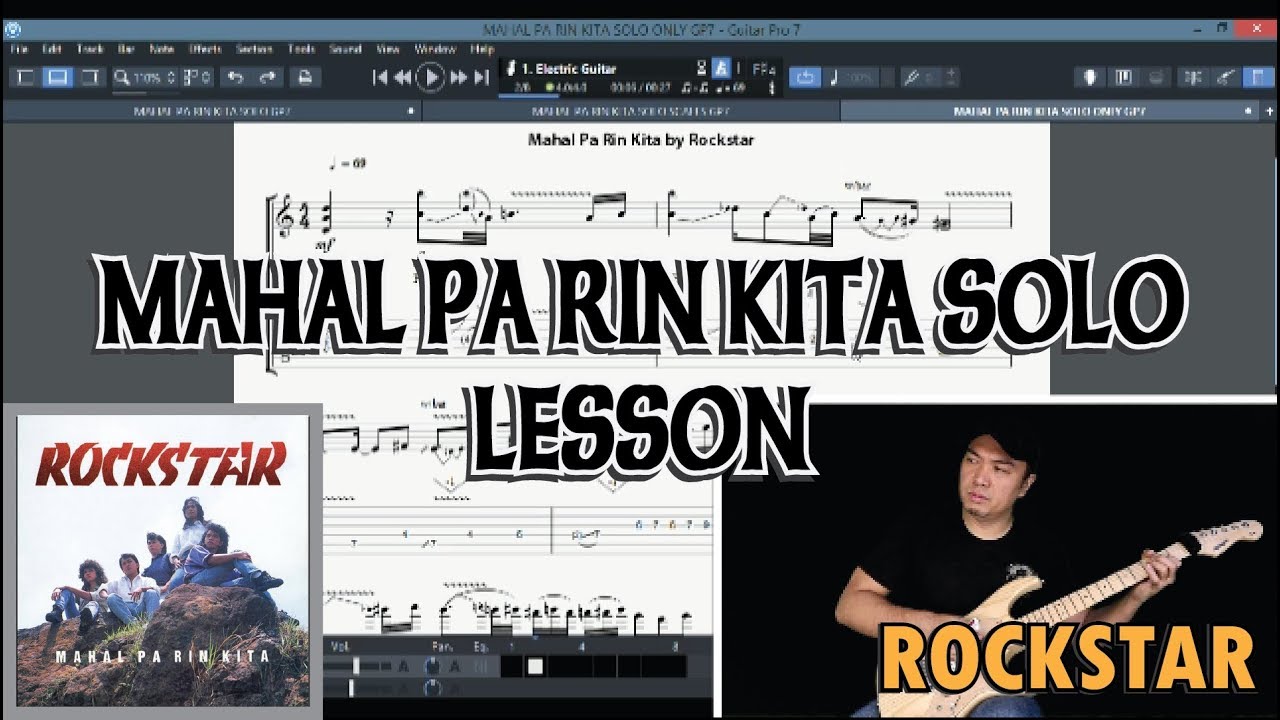Click the track volume slider handle
Viewport: 1280px width, 720px height.
pyautogui.click(x=355, y=666)
